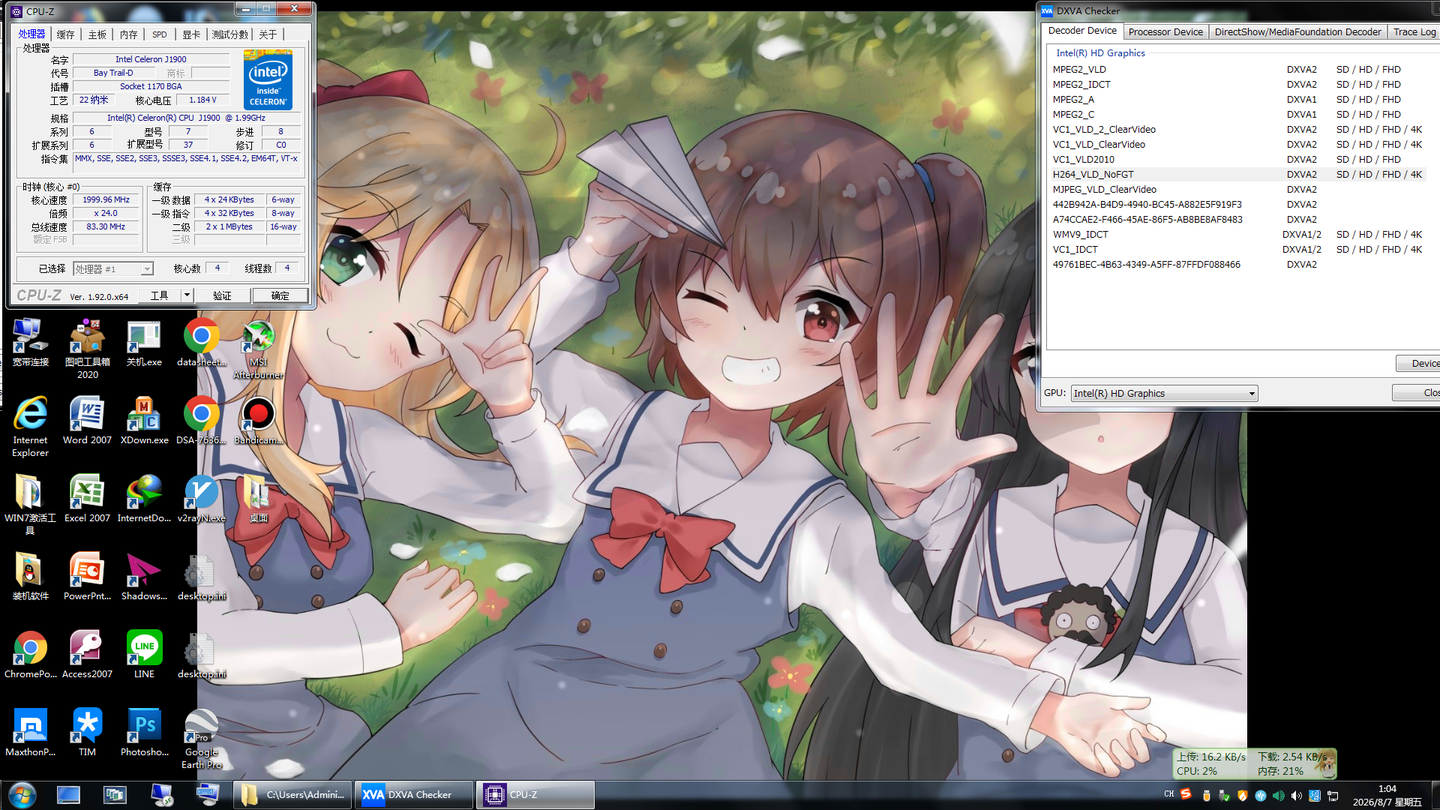Open MSI Afterburner desktop shortcut
The width and height of the screenshot is (1440, 810).
tap(258, 349)
